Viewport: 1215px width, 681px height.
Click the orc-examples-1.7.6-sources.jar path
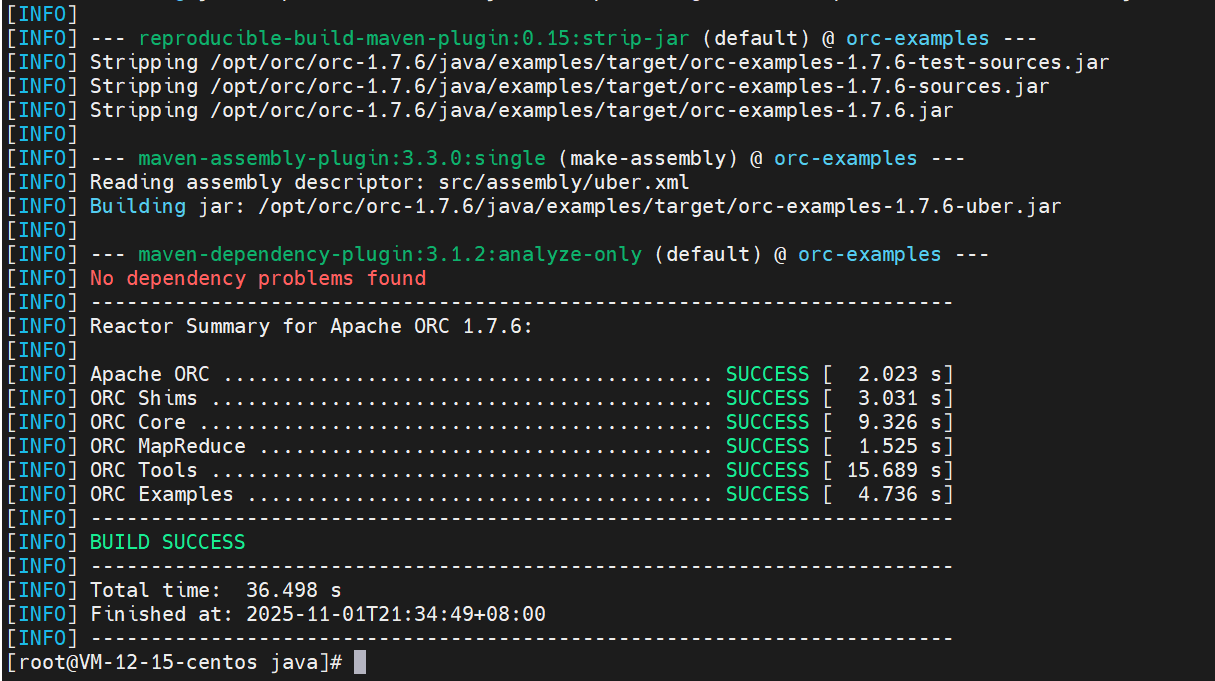click(629, 86)
